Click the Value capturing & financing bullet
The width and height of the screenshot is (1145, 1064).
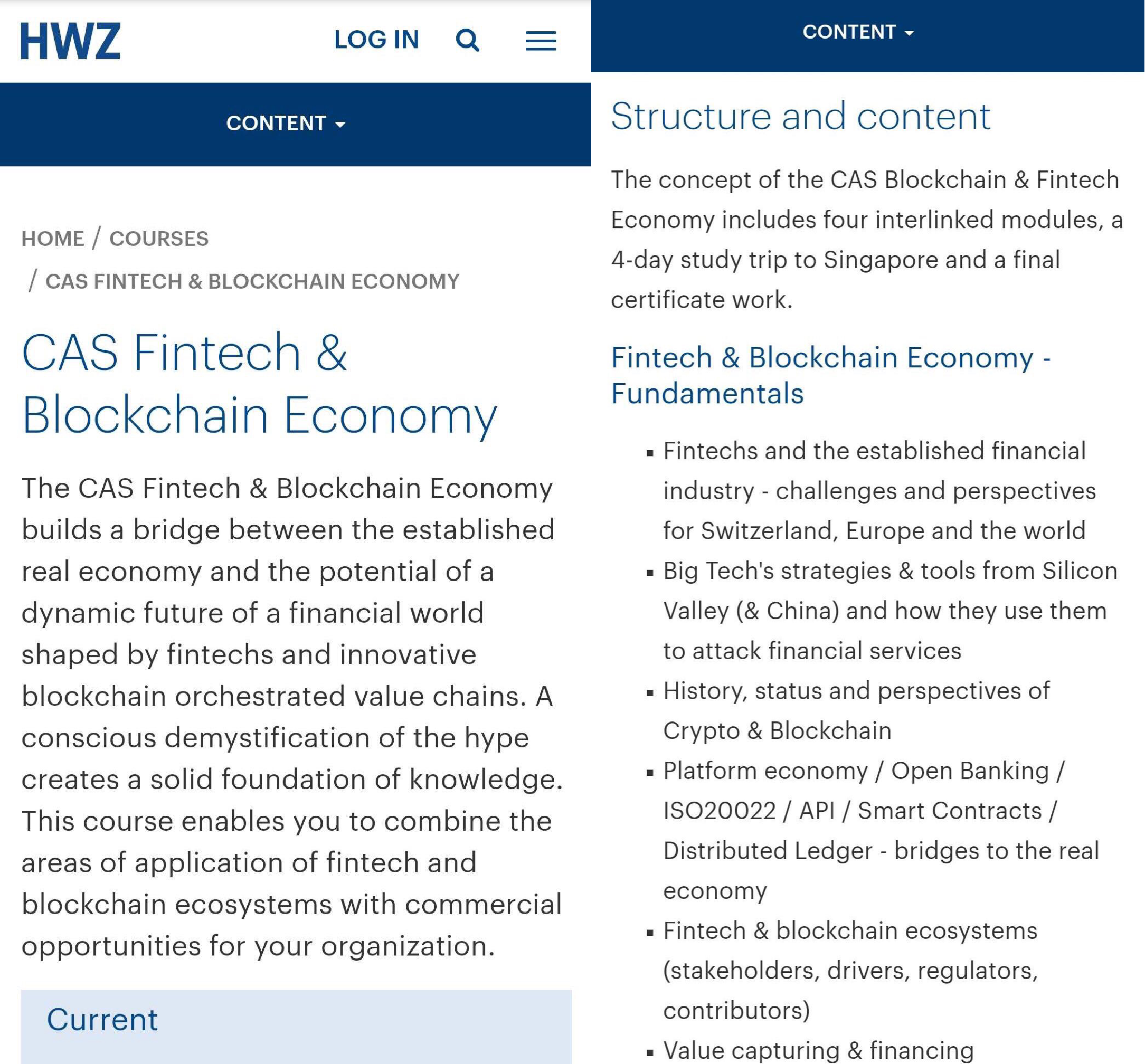pos(818,1051)
